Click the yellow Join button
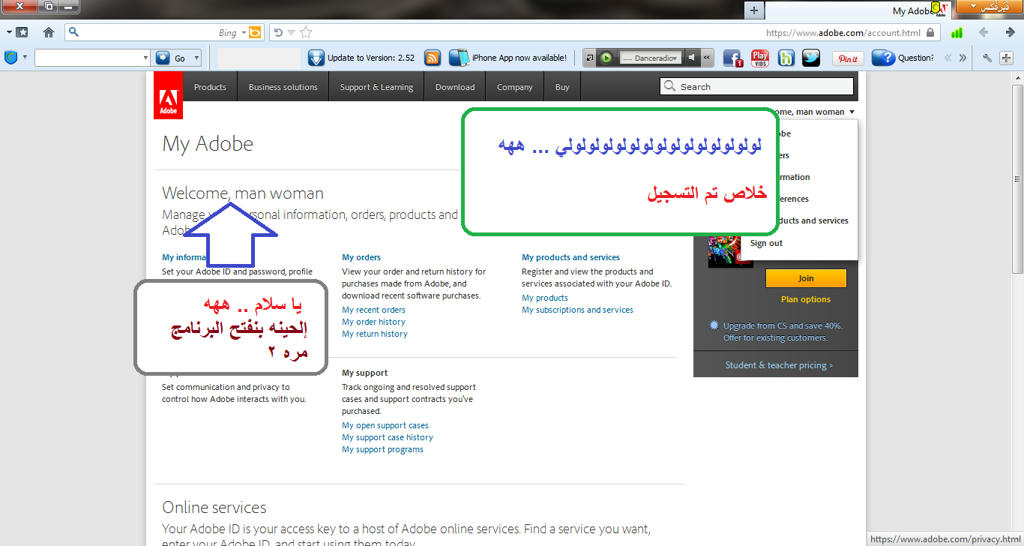Image resolution: width=1024 pixels, height=546 pixels. tap(805, 278)
